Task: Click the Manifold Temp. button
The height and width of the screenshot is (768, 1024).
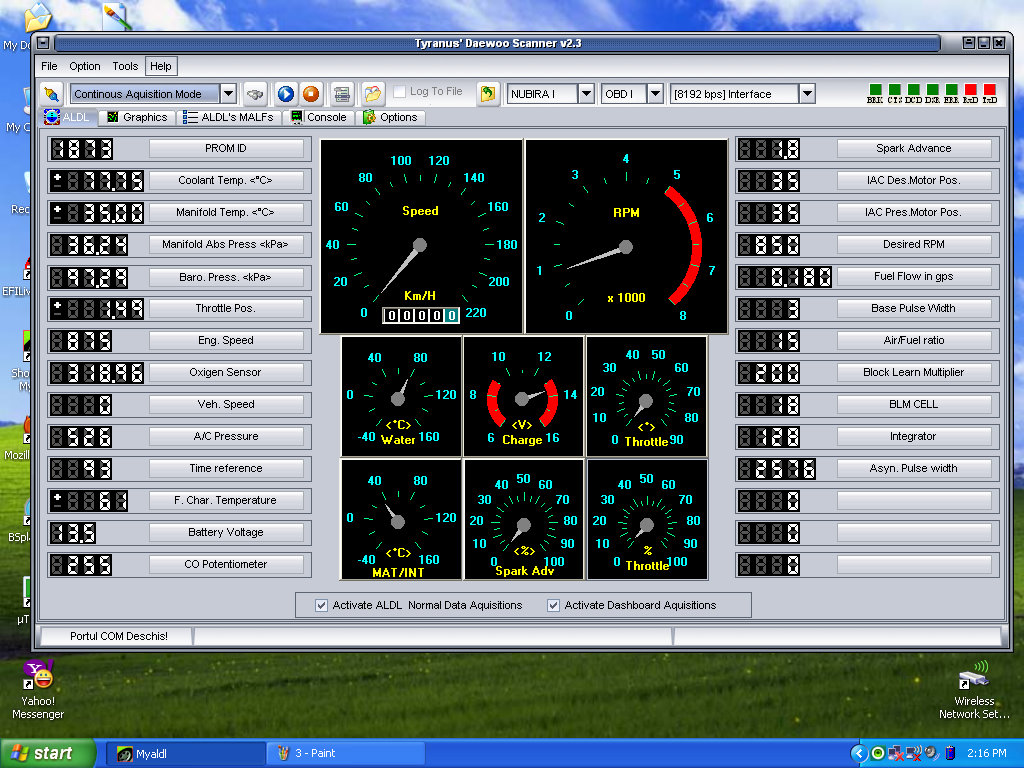Action: click(226, 212)
